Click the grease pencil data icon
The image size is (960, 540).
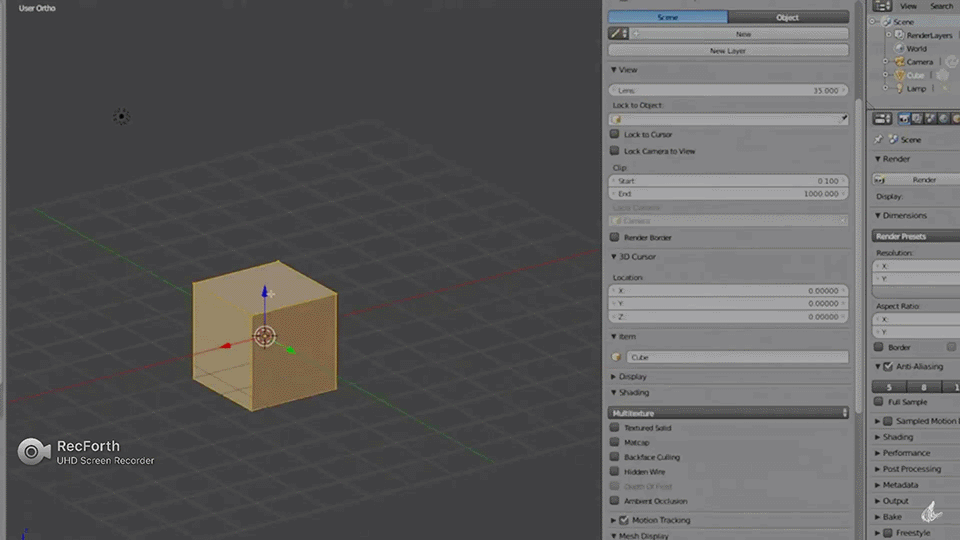click(618, 34)
